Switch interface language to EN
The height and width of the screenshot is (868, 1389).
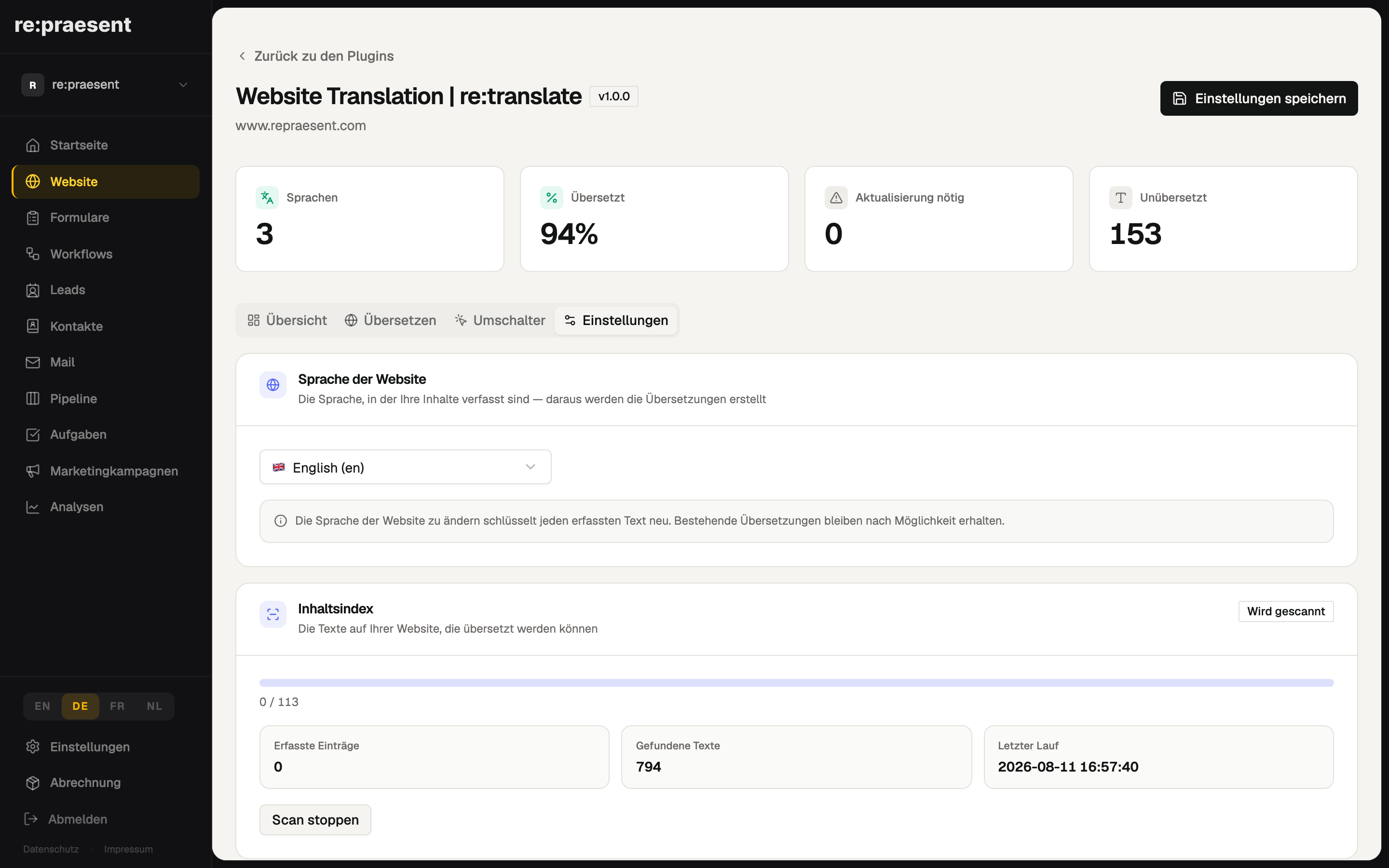(42, 706)
